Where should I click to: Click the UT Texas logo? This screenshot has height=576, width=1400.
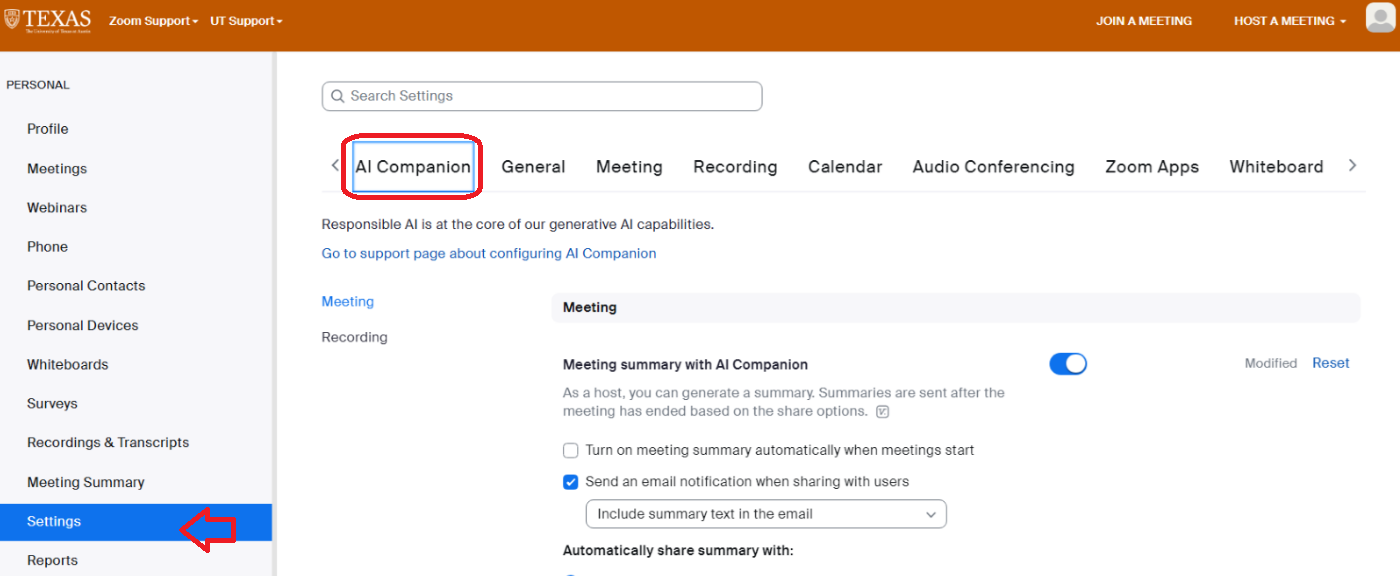point(48,20)
